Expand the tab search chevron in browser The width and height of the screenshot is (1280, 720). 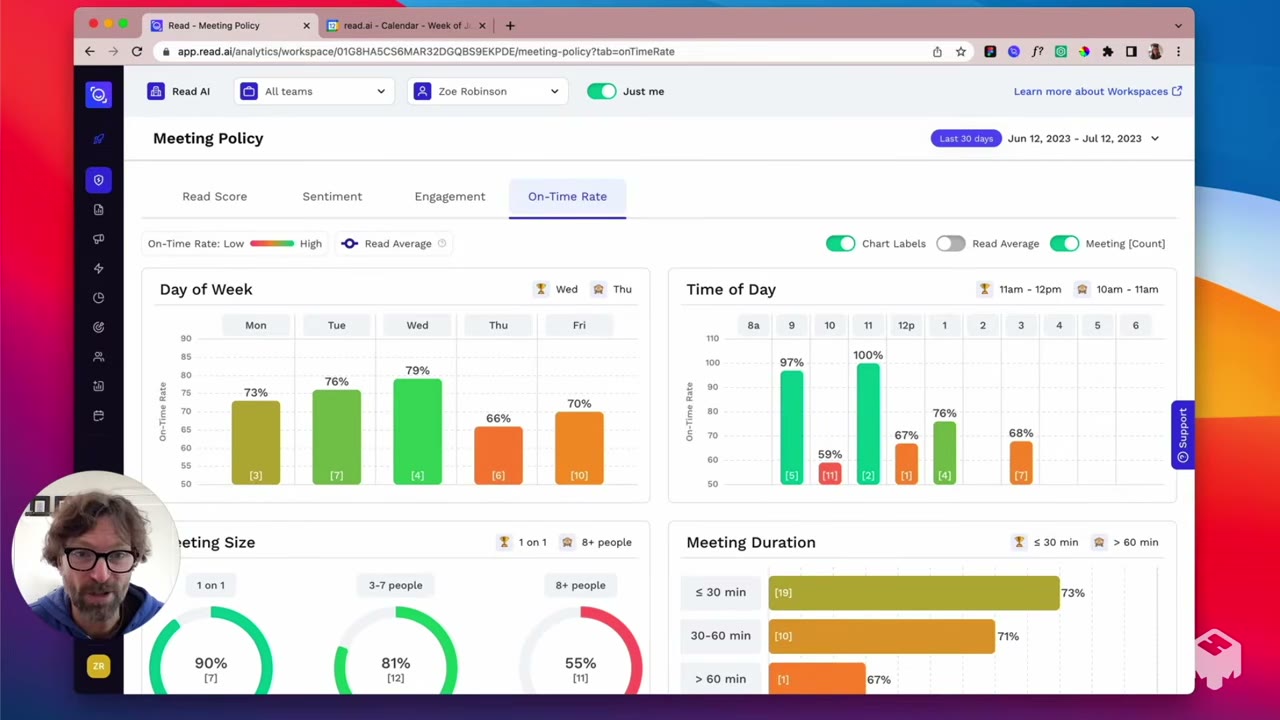(1178, 25)
